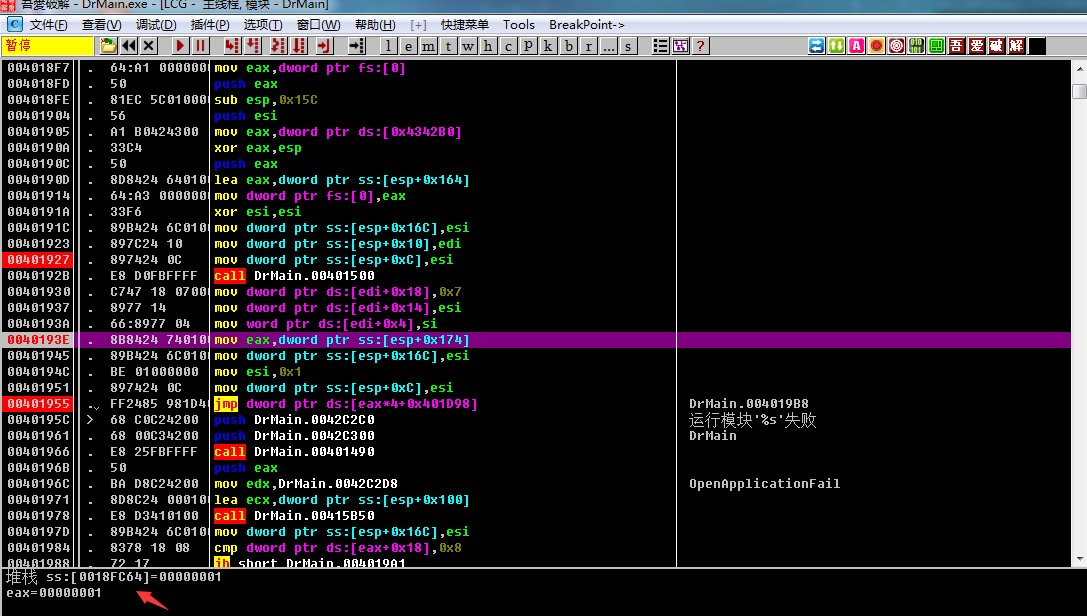The height and width of the screenshot is (616, 1087).
Task: Click the Step Over toolbar icon
Action: click(253, 46)
